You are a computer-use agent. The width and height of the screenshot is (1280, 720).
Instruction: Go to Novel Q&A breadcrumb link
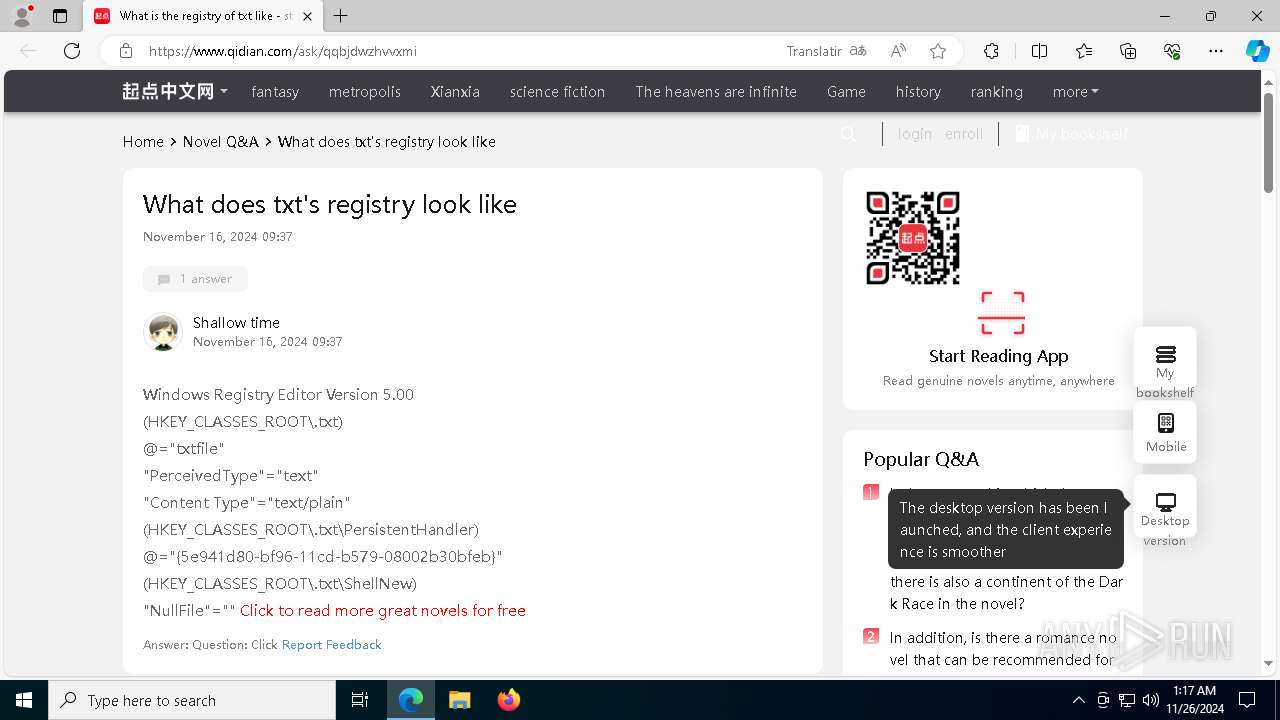click(220, 142)
